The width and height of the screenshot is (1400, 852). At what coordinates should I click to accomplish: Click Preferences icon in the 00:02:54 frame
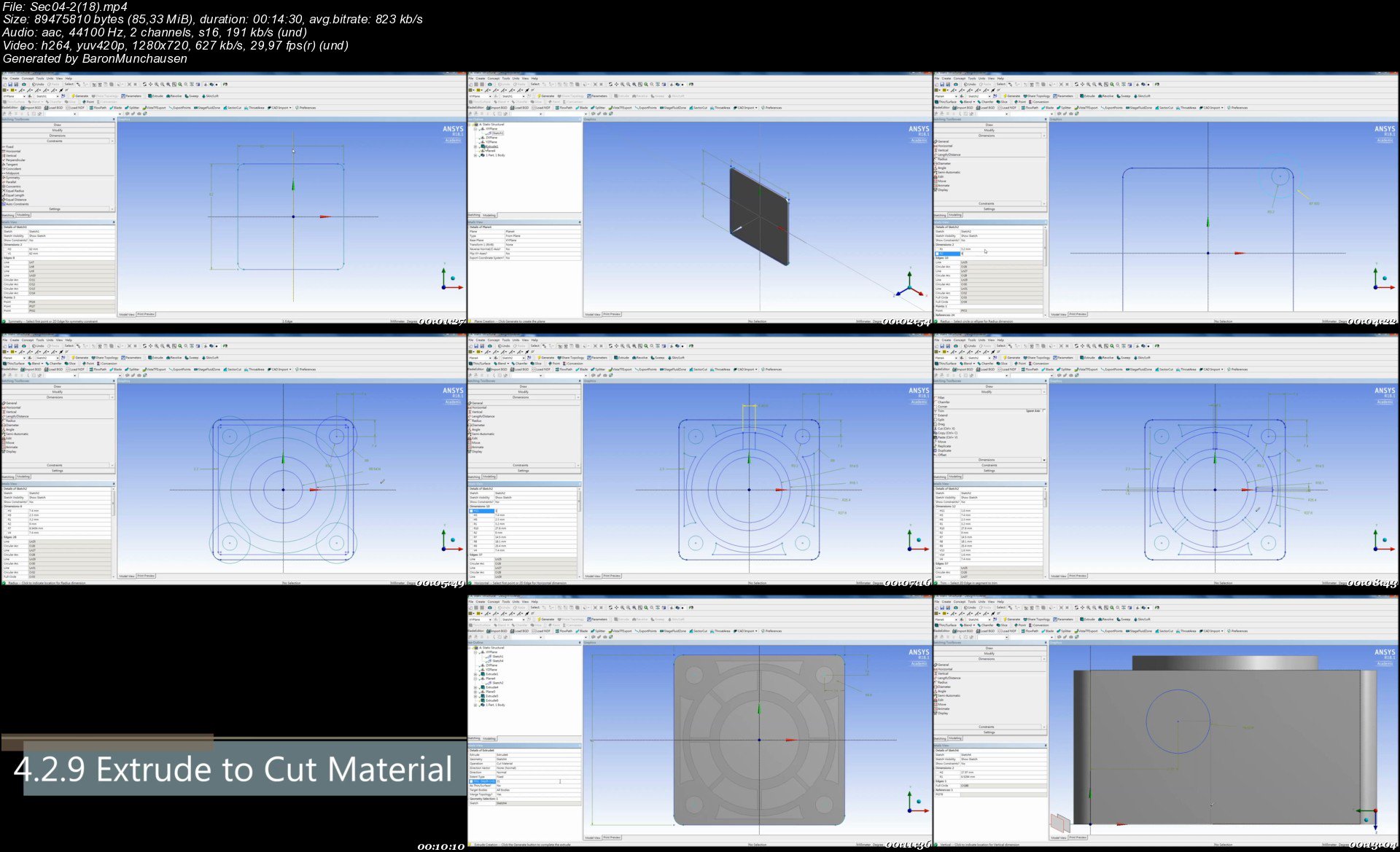tap(771, 107)
